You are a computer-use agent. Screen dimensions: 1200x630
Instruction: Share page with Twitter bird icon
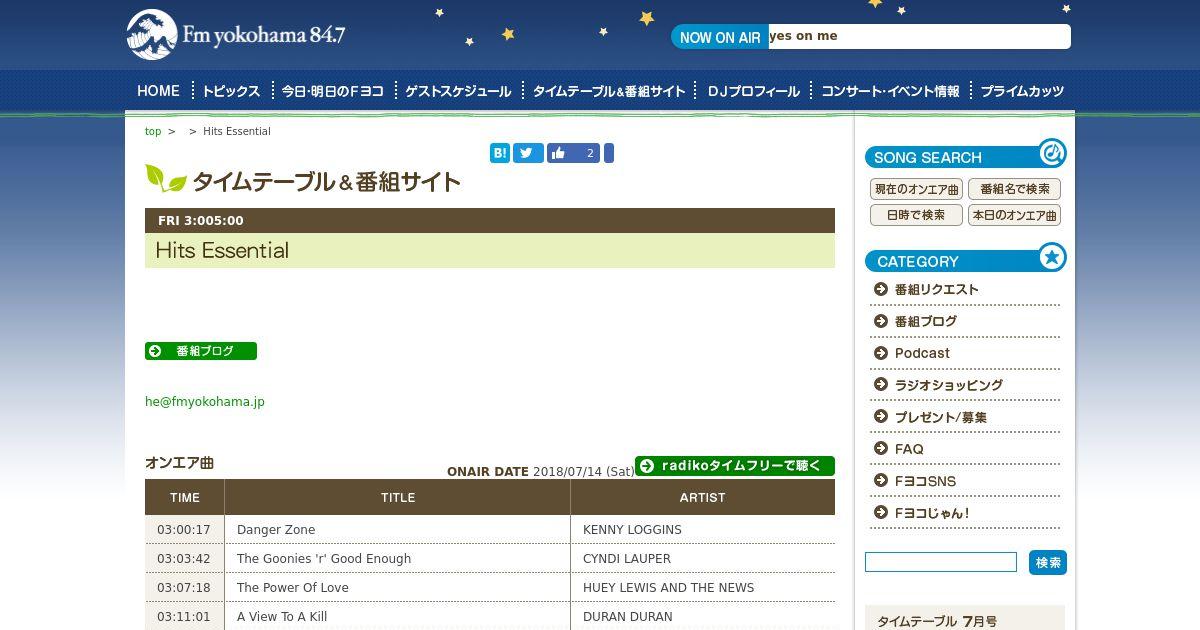pyautogui.click(x=528, y=153)
